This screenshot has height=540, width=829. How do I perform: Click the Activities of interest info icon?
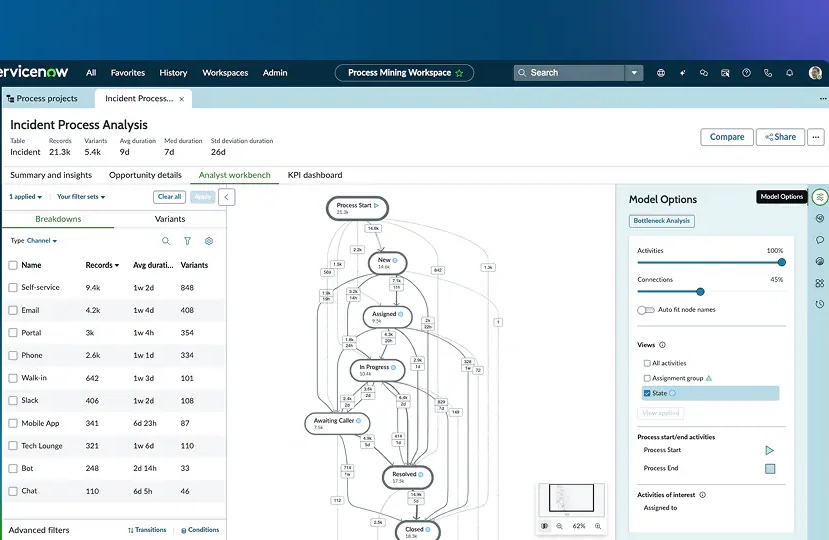(703, 495)
